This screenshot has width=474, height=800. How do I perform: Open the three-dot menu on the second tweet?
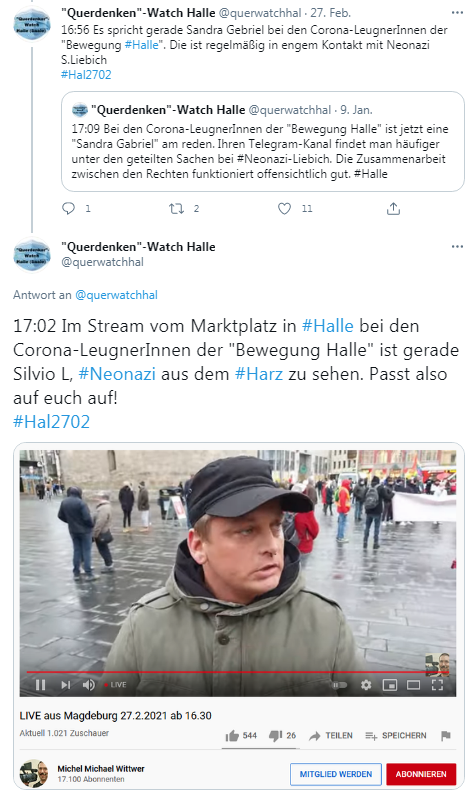coord(457,246)
